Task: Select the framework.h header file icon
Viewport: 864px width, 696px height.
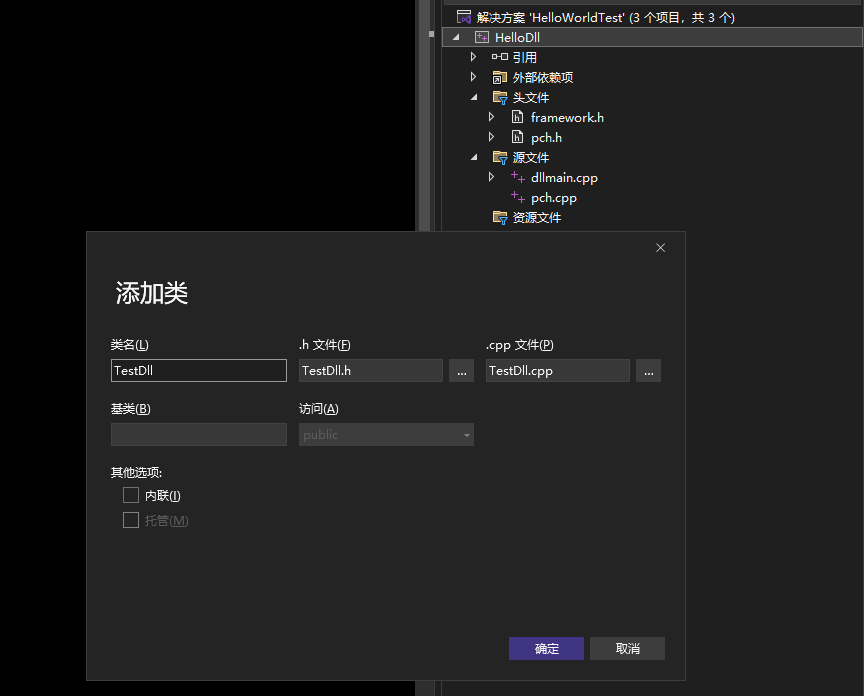Action: 517,117
